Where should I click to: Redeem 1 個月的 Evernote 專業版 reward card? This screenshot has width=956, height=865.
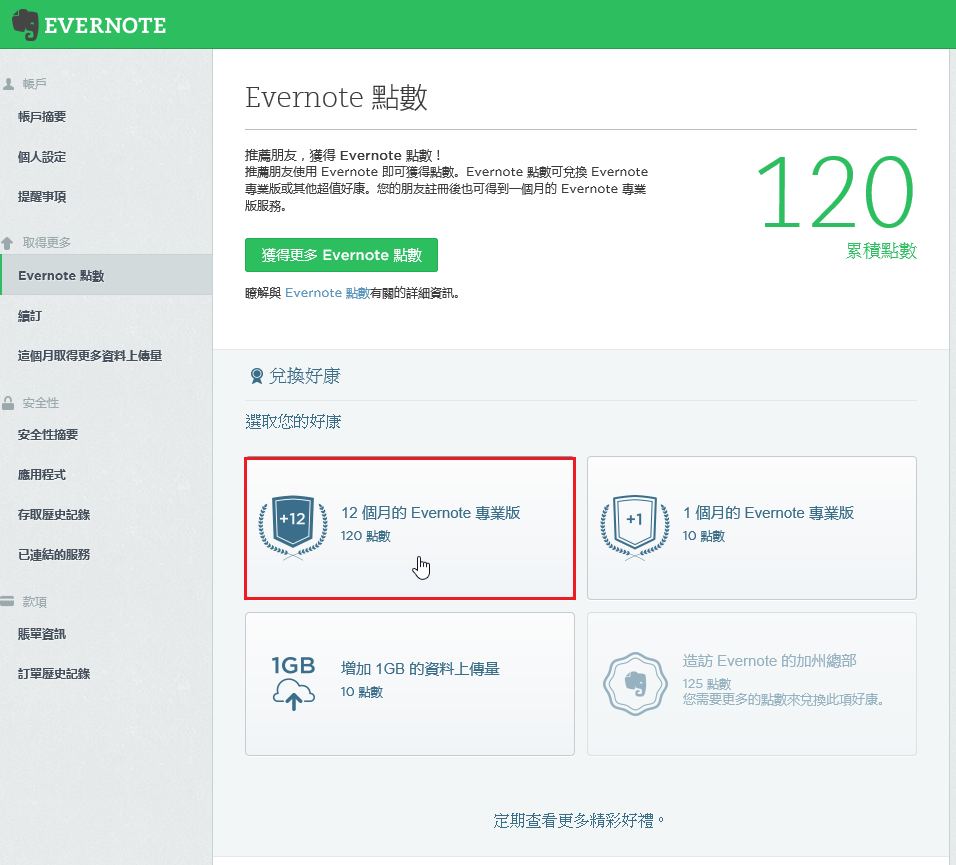pyautogui.click(x=752, y=528)
